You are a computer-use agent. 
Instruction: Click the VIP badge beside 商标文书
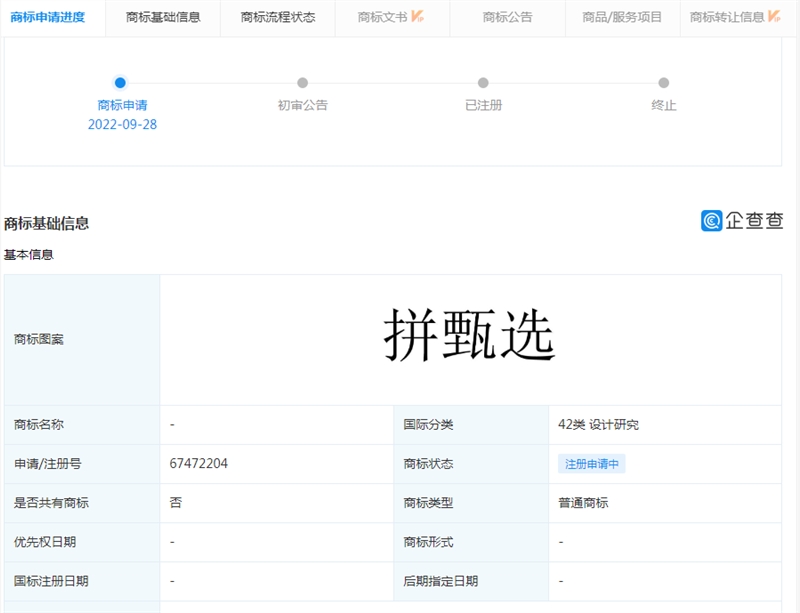pos(417,17)
